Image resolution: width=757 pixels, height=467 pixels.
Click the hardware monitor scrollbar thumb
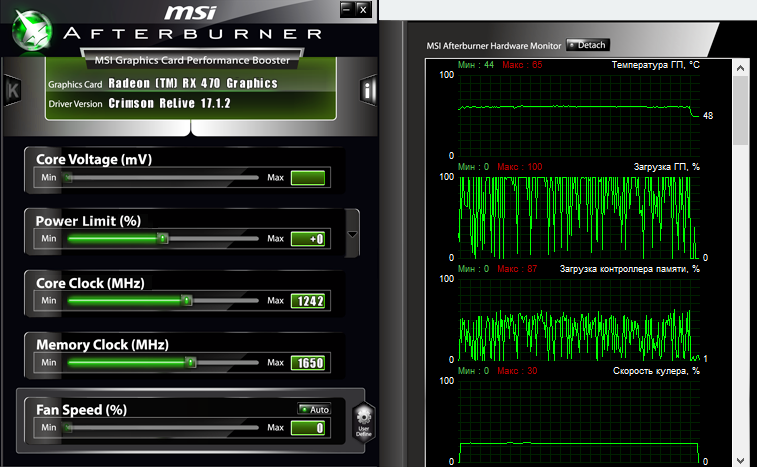[x=740, y=110]
